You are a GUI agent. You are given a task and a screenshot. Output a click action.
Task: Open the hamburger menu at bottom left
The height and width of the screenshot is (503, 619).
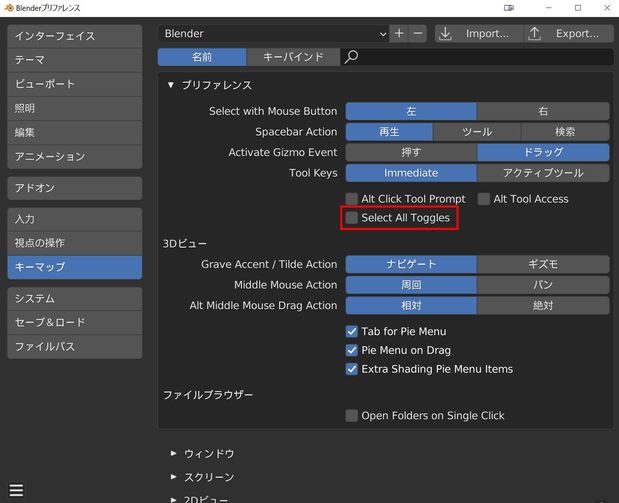coord(16,490)
